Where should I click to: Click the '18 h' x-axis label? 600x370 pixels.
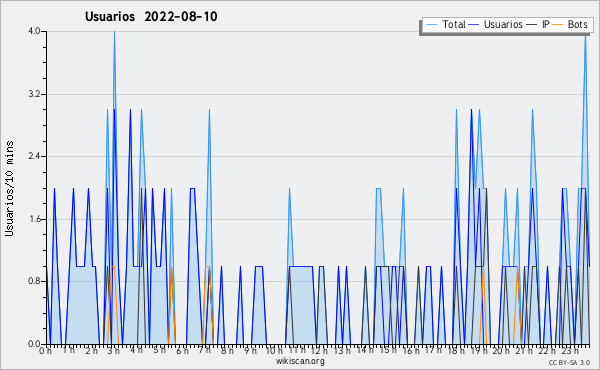[x=457, y=351]
